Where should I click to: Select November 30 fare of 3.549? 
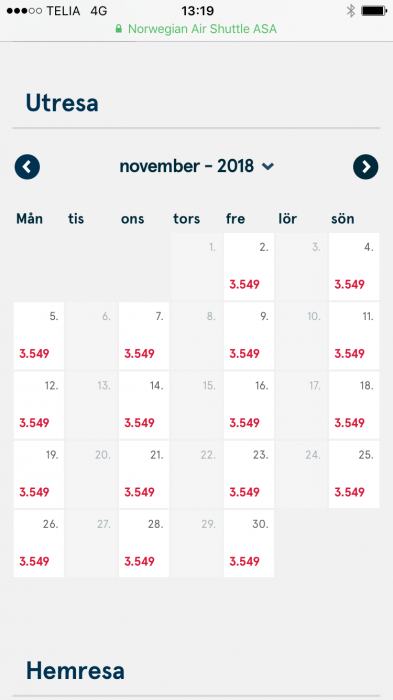pos(249,543)
